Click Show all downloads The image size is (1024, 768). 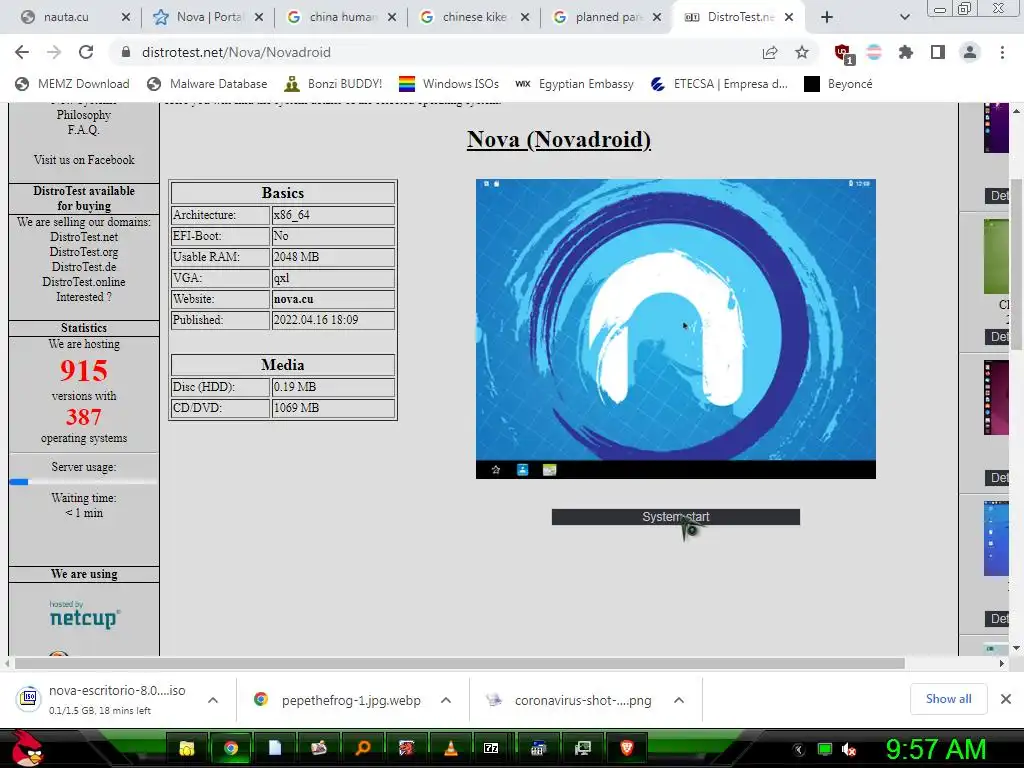point(948,699)
